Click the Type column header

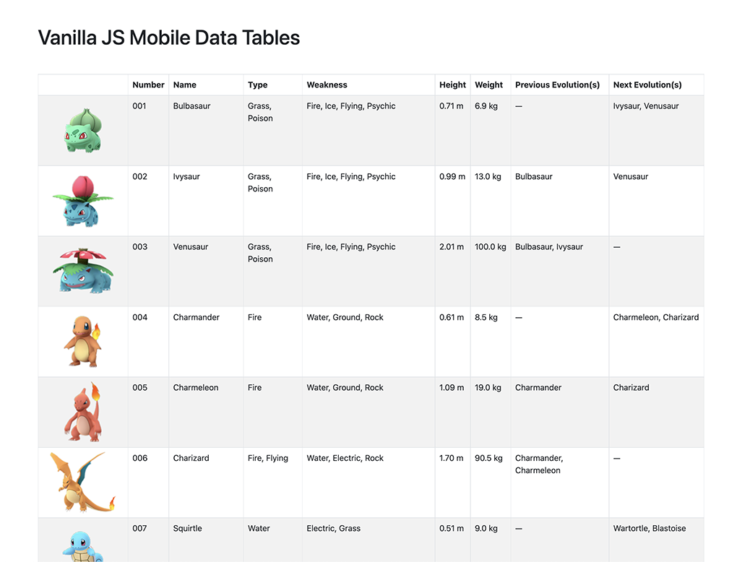point(258,85)
